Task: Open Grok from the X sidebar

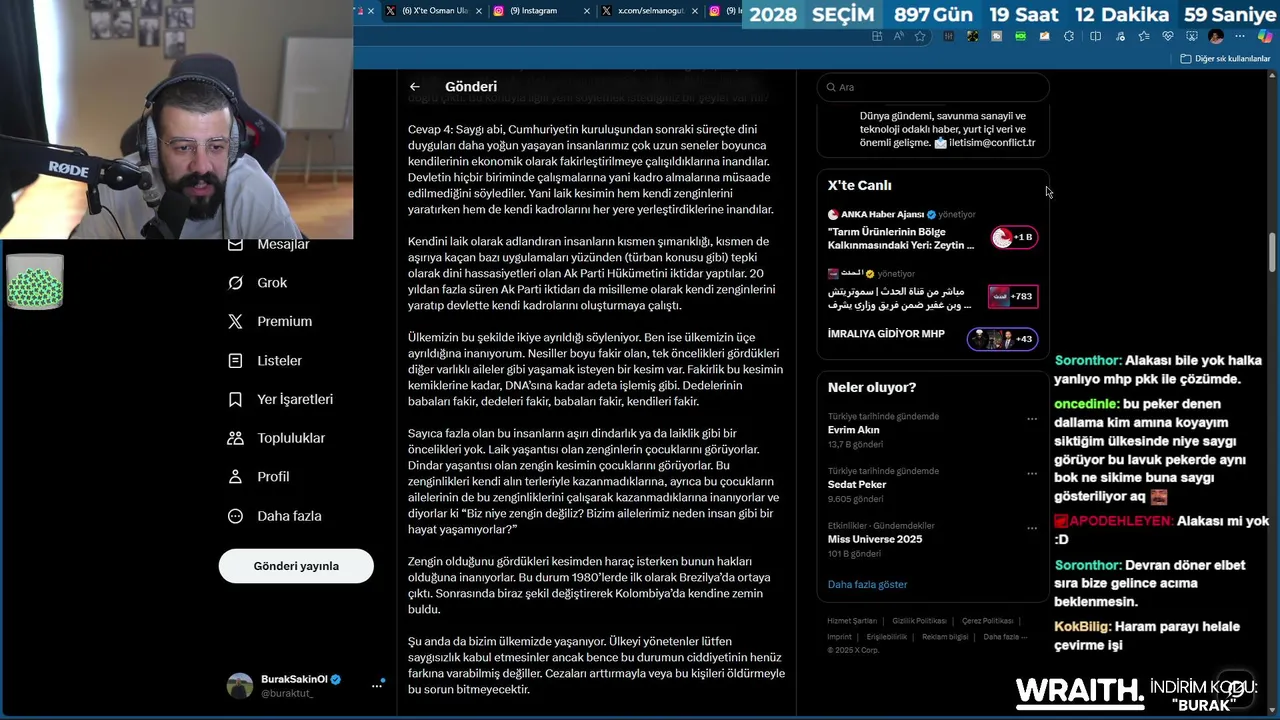Action: [x=258, y=283]
